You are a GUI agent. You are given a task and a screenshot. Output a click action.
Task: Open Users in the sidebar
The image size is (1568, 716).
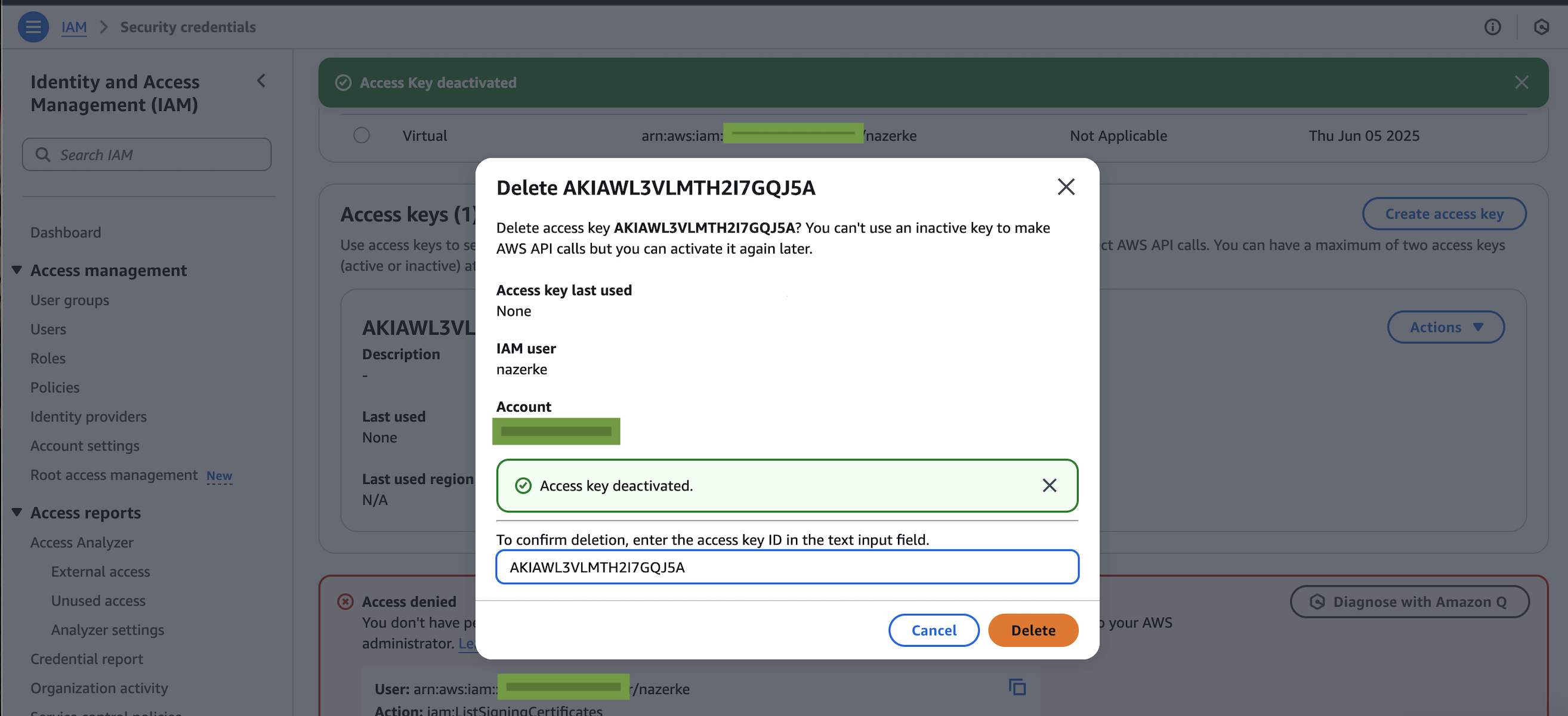point(48,329)
